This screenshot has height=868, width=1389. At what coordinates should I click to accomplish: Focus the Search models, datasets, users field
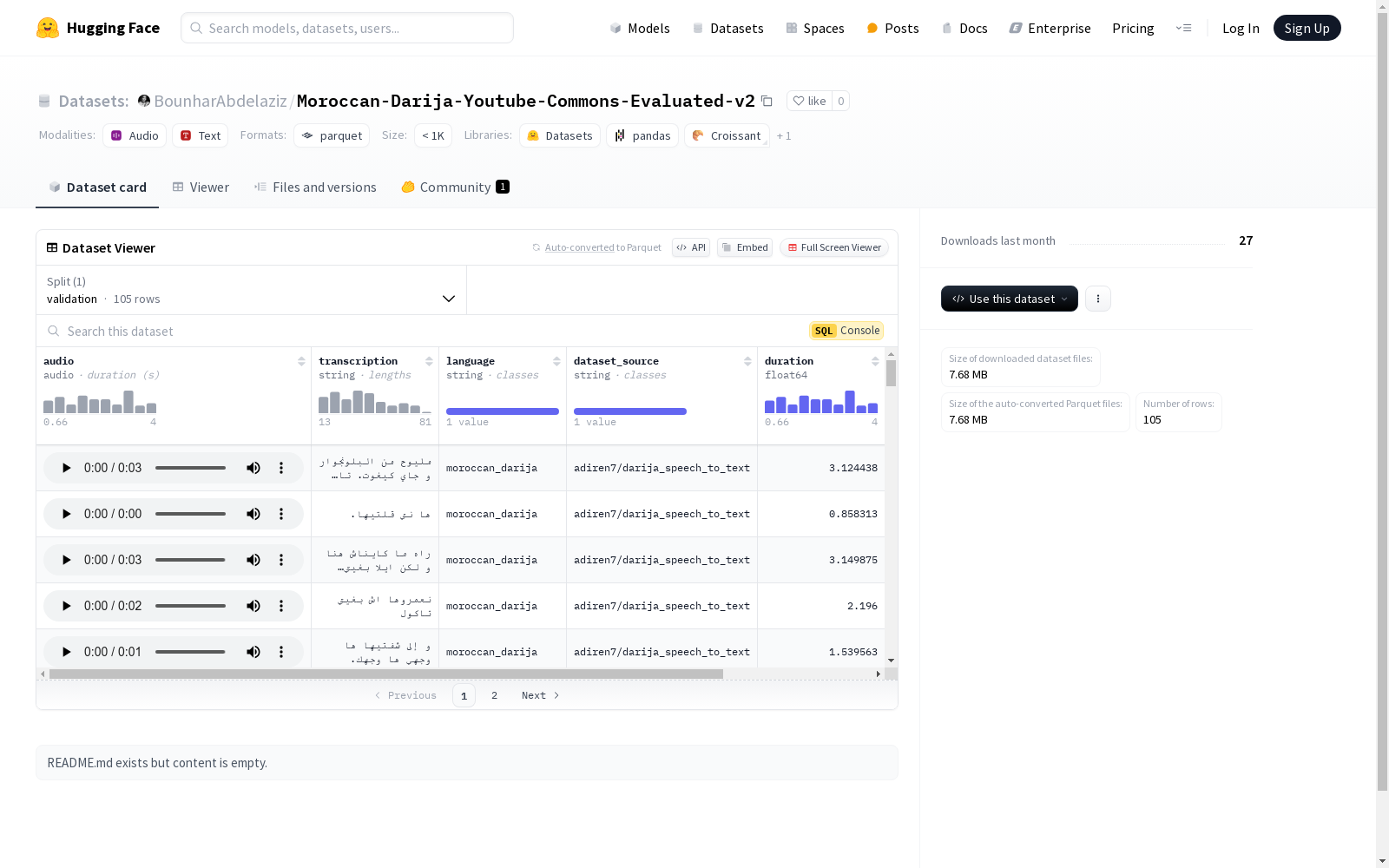point(347,28)
